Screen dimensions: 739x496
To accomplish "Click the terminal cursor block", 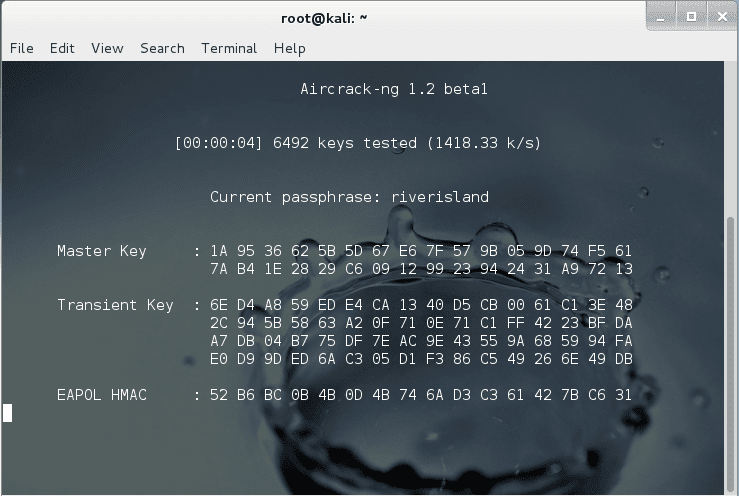I will coord(8,413).
